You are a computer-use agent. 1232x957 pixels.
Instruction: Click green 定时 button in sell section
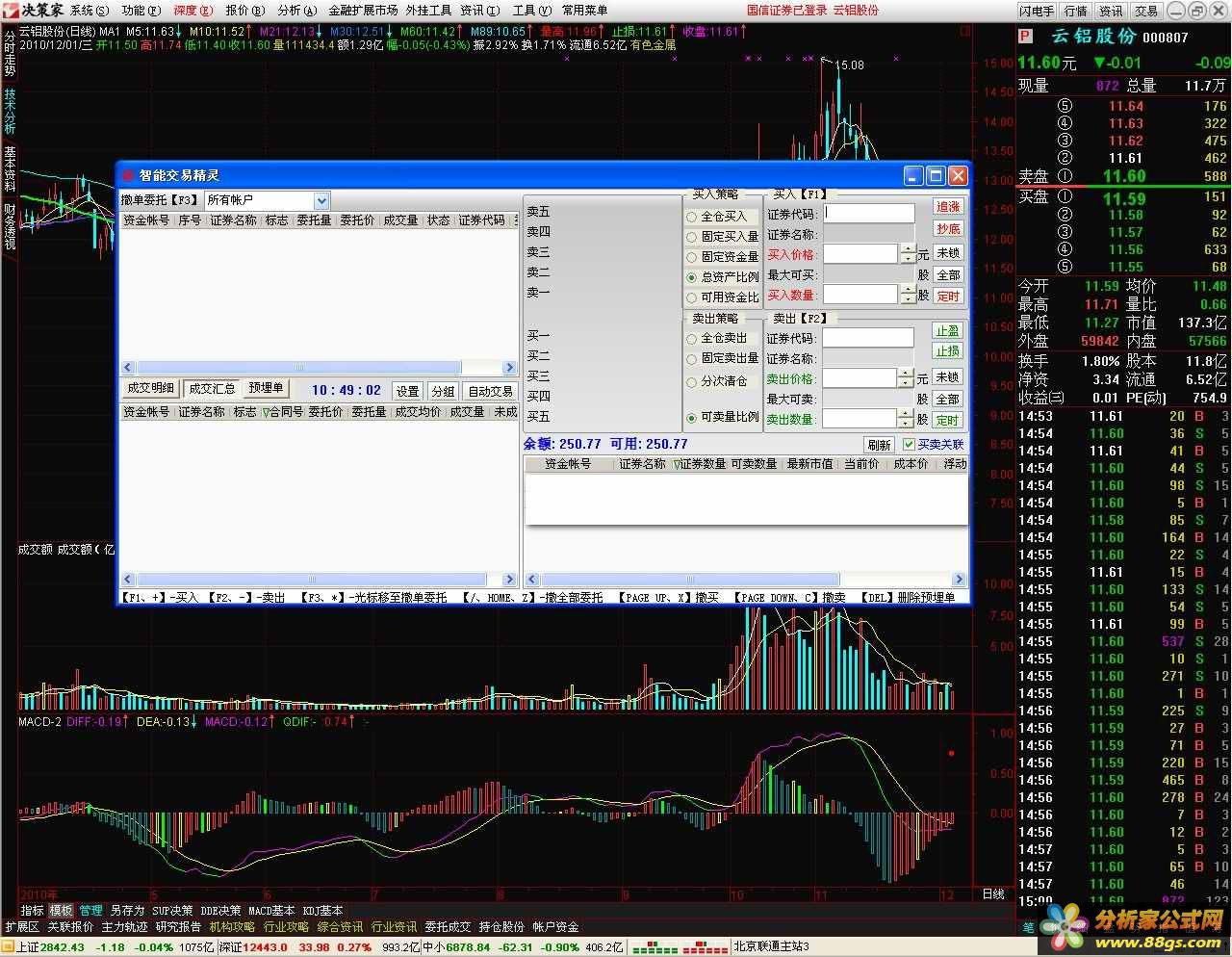pyautogui.click(x=948, y=421)
